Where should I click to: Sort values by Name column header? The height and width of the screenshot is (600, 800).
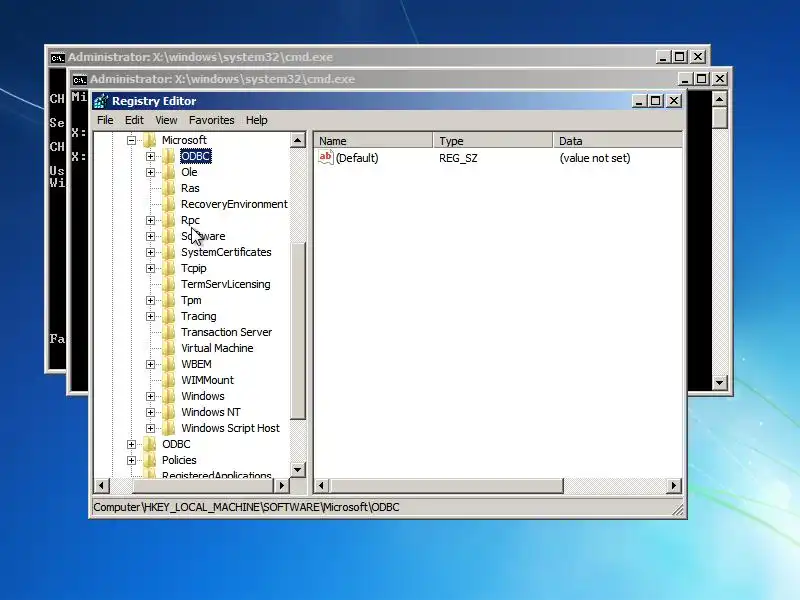tap(373, 141)
